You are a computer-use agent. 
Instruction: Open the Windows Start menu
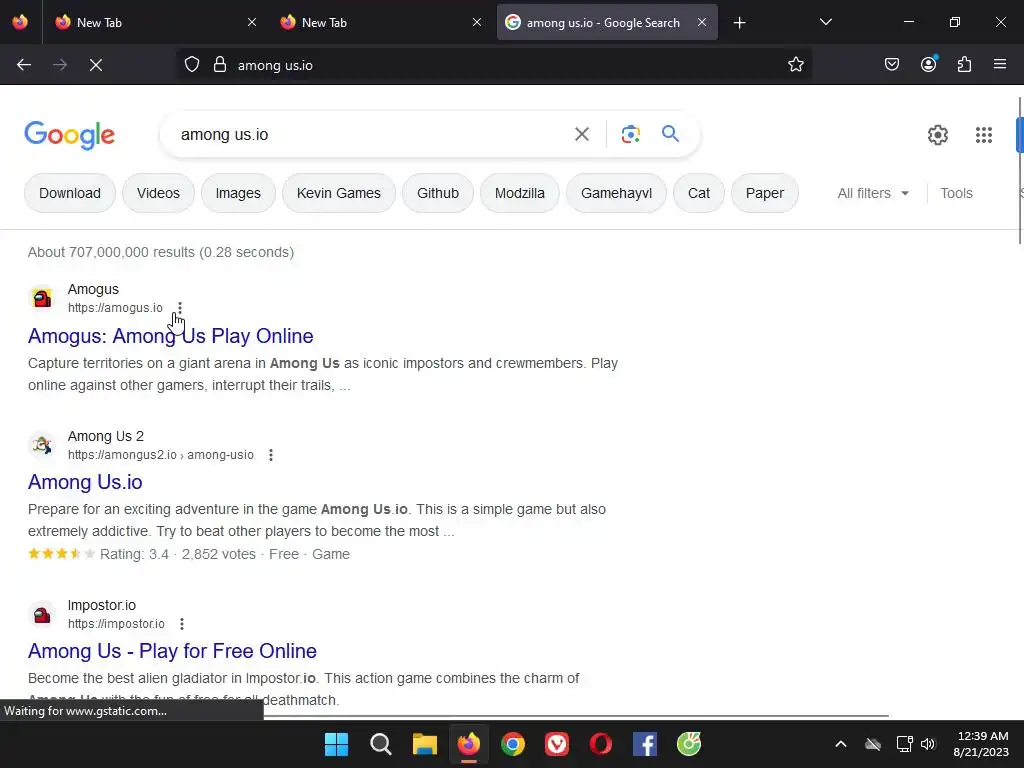[336, 744]
